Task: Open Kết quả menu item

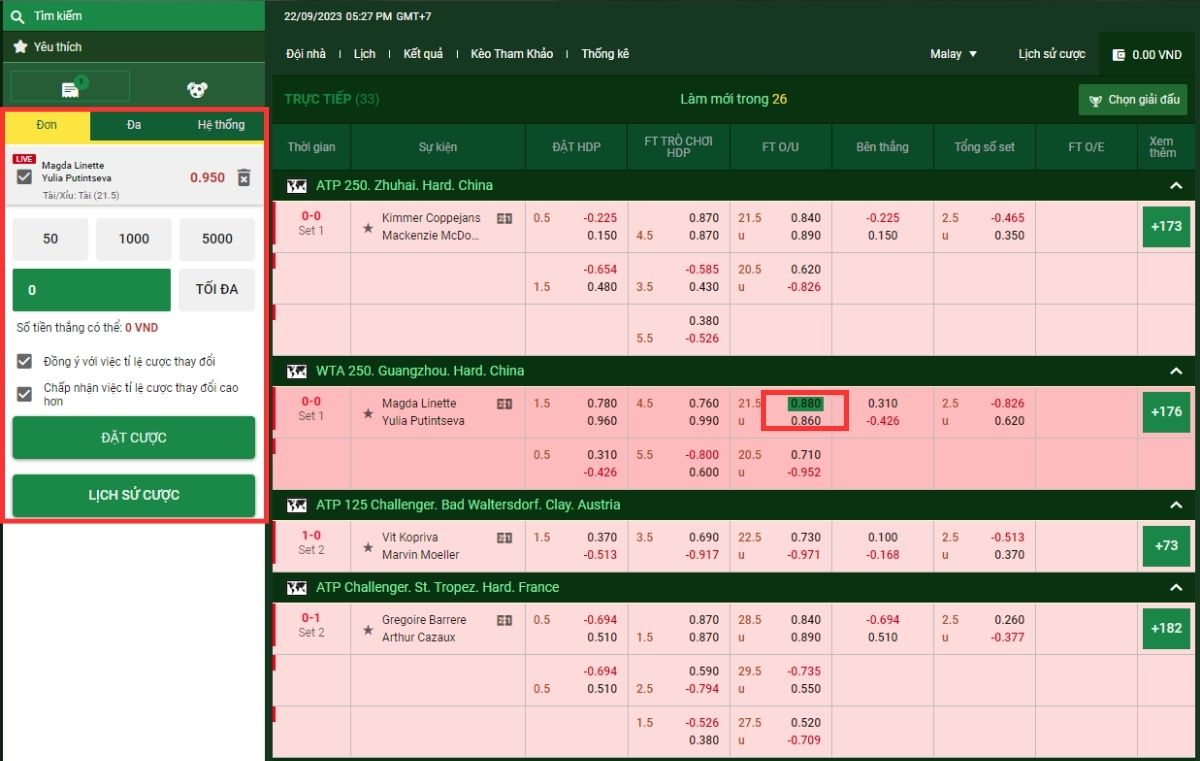Action: coord(423,54)
